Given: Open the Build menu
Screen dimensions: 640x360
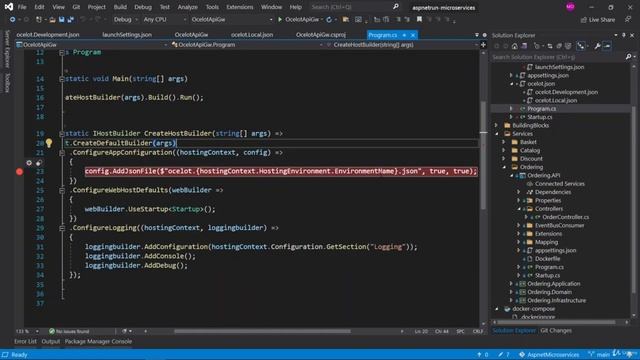Looking at the screenshot, I should click(x=120, y=7).
